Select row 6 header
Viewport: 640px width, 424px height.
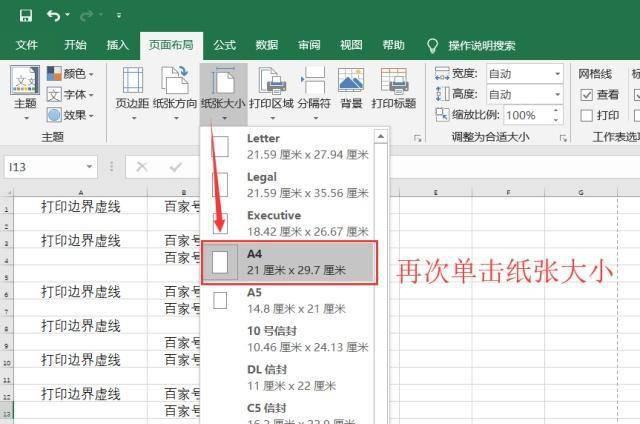(x=7, y=293)
